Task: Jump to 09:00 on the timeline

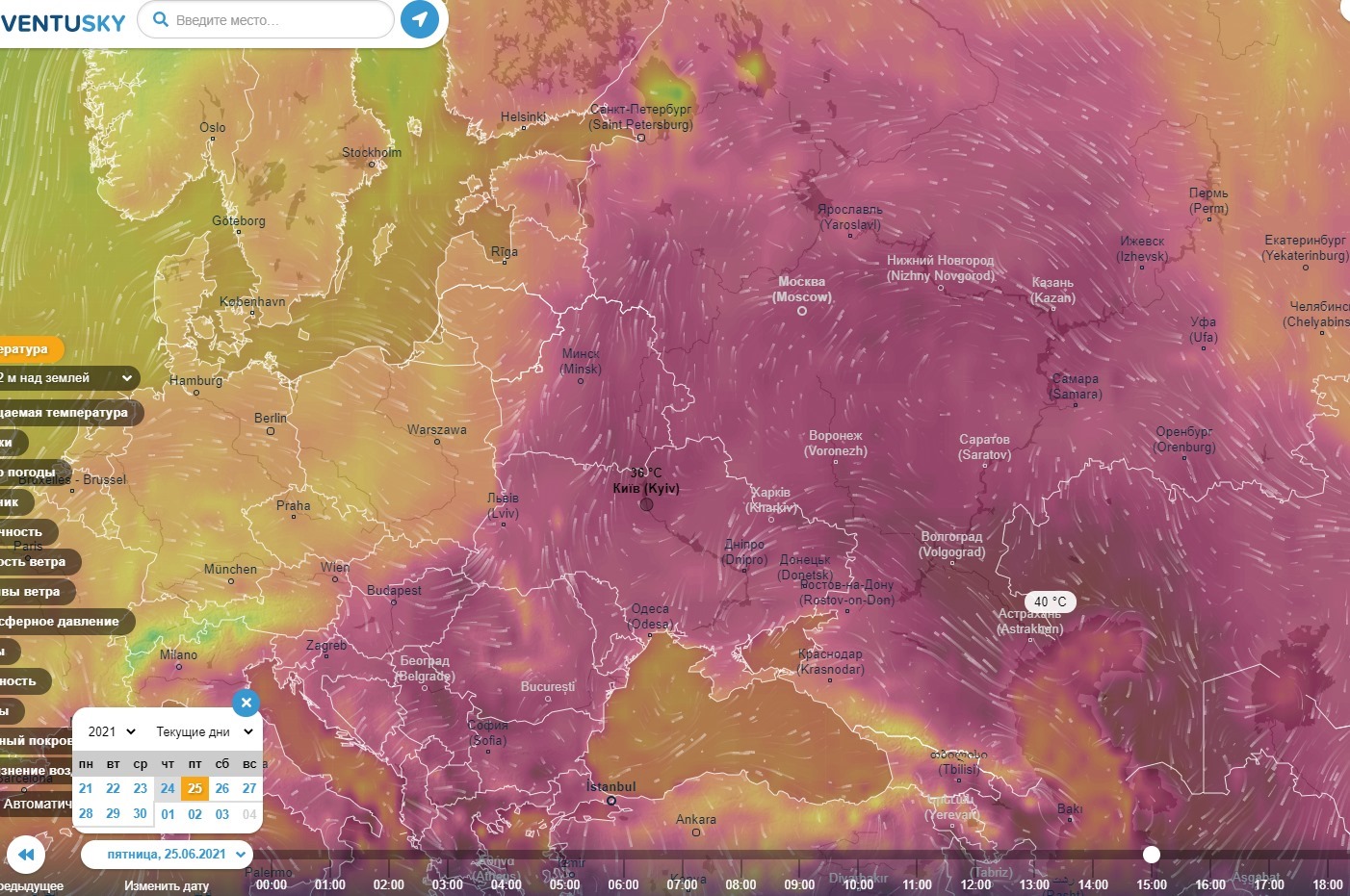Action: 799,884
